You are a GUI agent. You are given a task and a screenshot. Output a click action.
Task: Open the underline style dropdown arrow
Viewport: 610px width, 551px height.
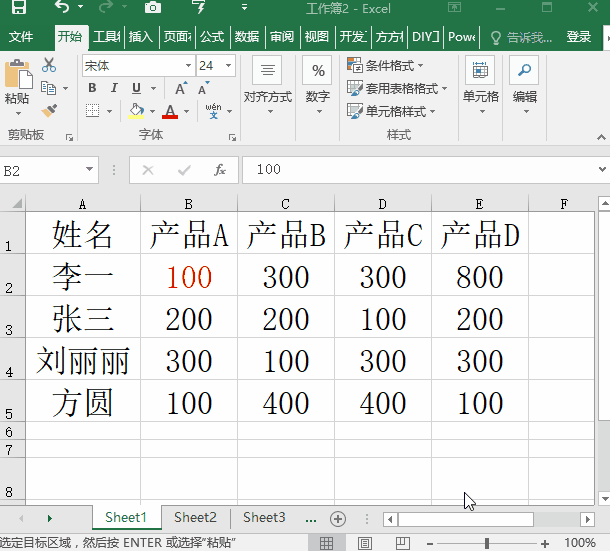(x=154, y=88)
